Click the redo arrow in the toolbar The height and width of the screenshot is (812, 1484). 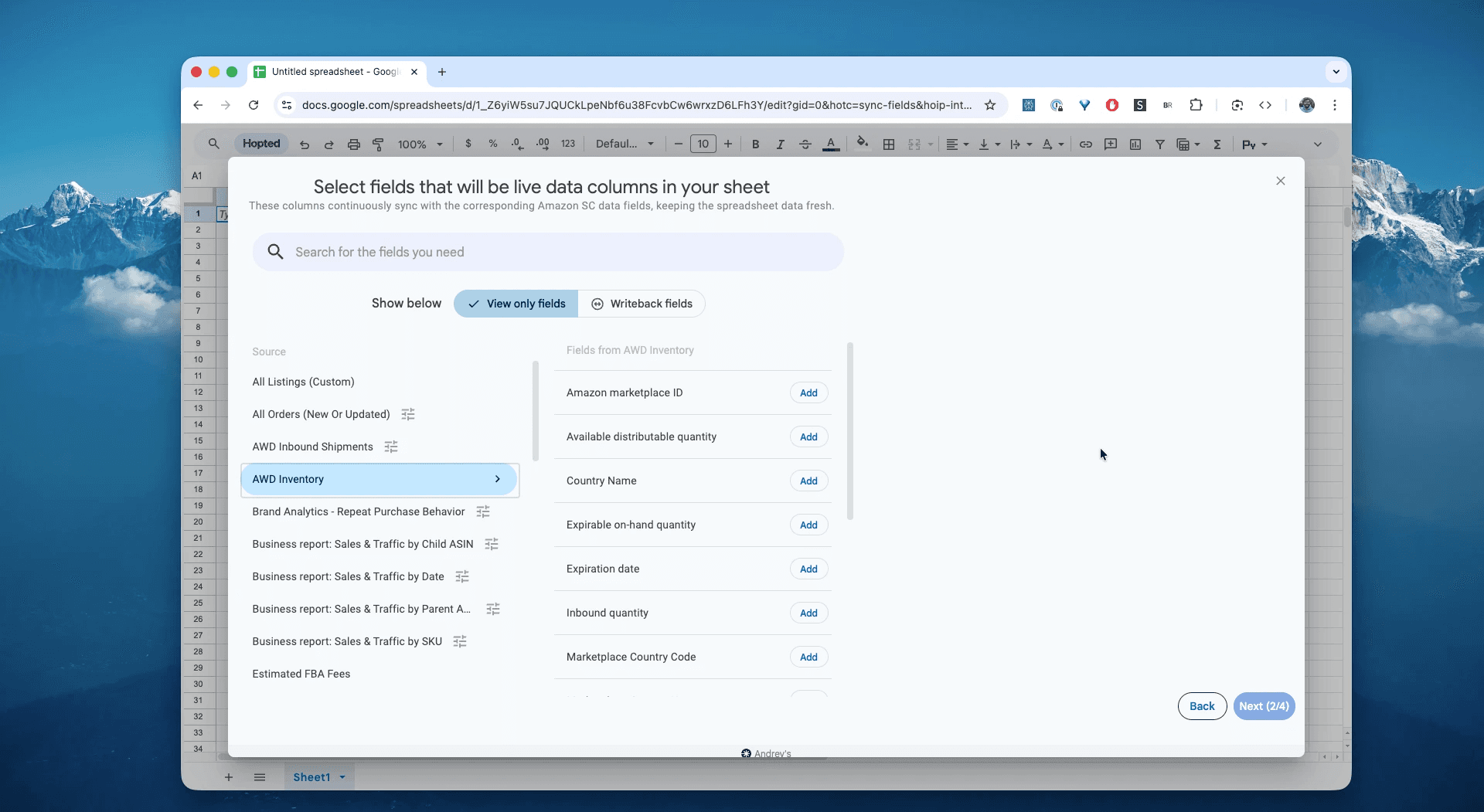(328, 144)
